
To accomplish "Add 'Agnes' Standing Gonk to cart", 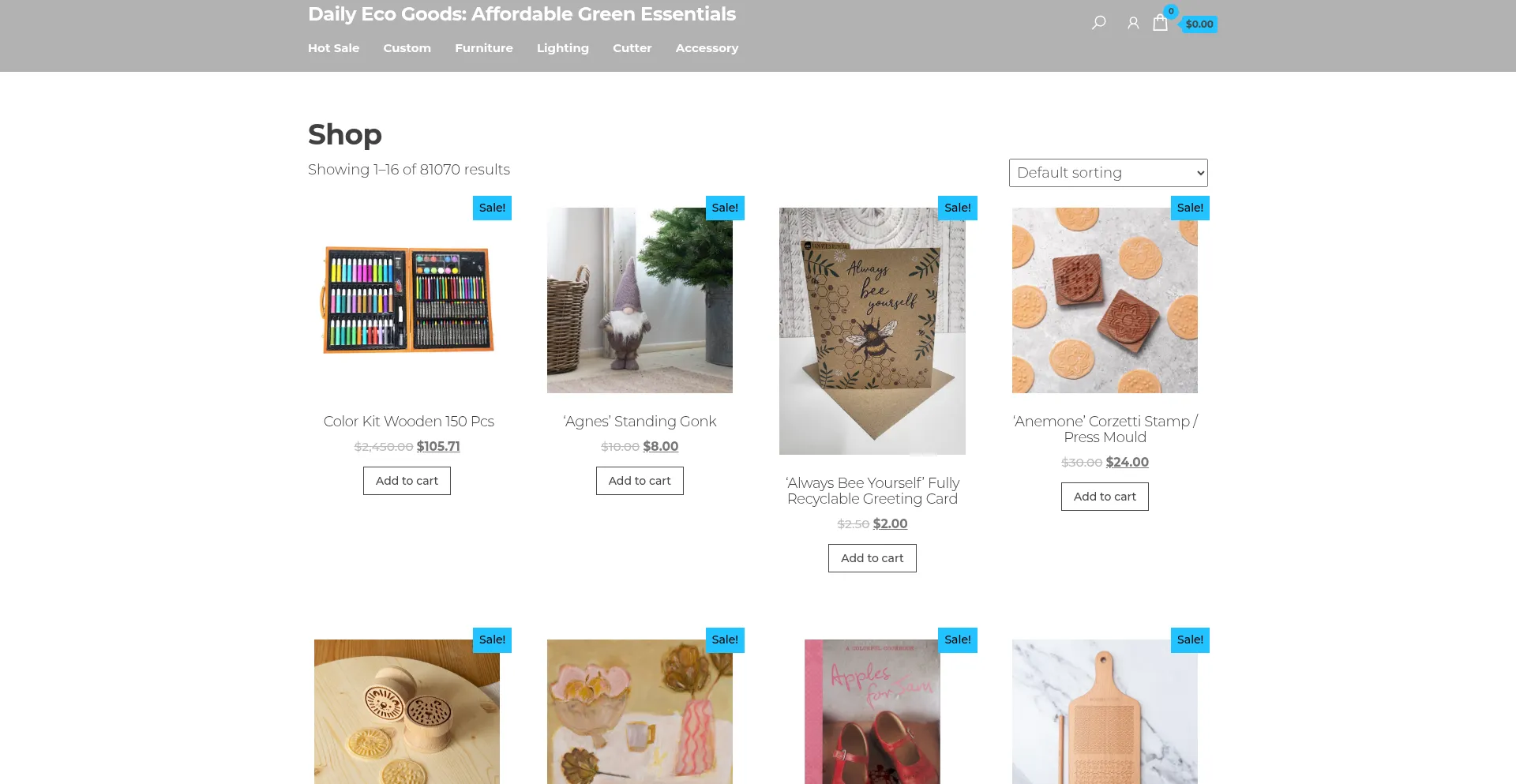I will pos(640,481).
